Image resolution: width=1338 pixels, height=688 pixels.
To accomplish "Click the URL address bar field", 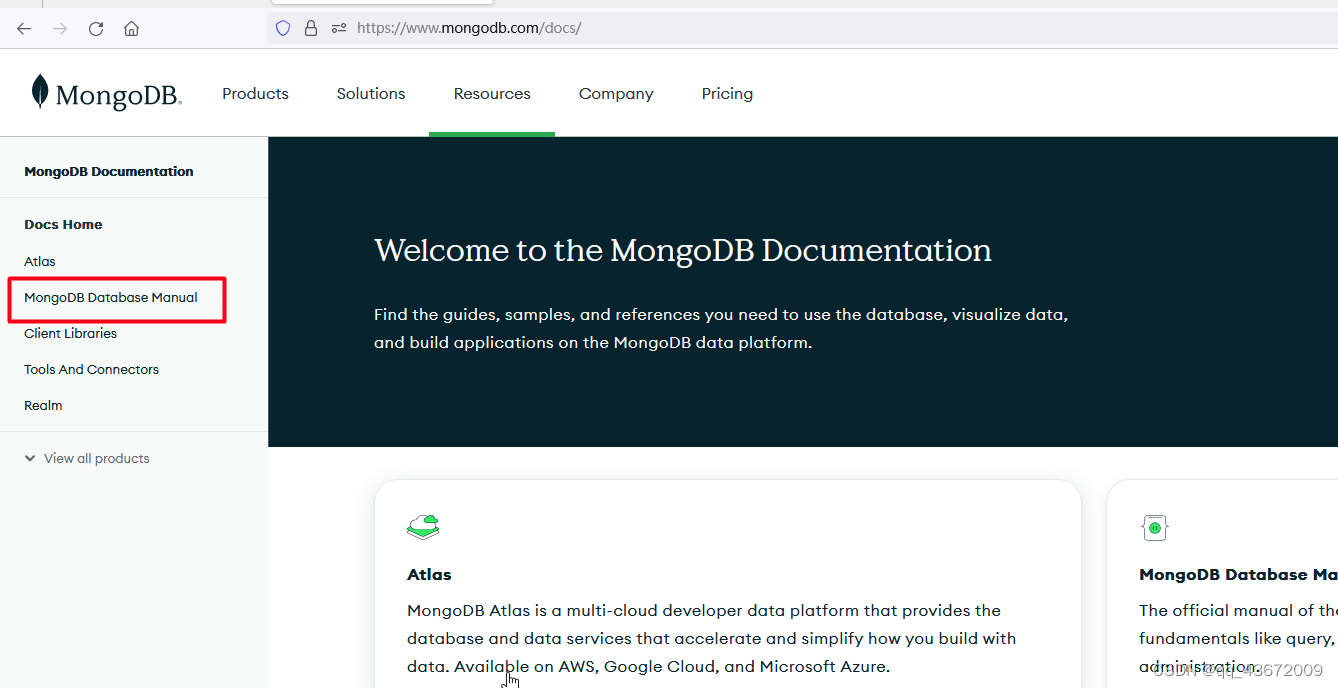I will [x=803, y=28].
